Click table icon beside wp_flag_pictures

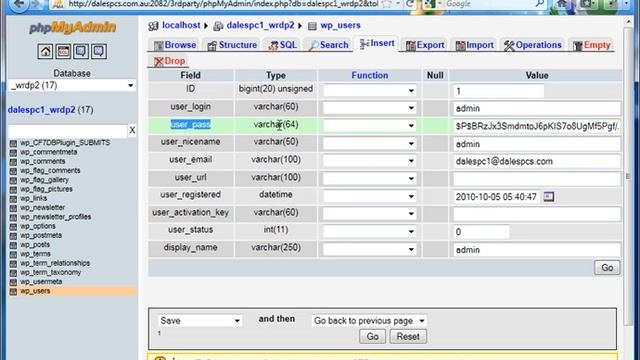click(13, 189)
